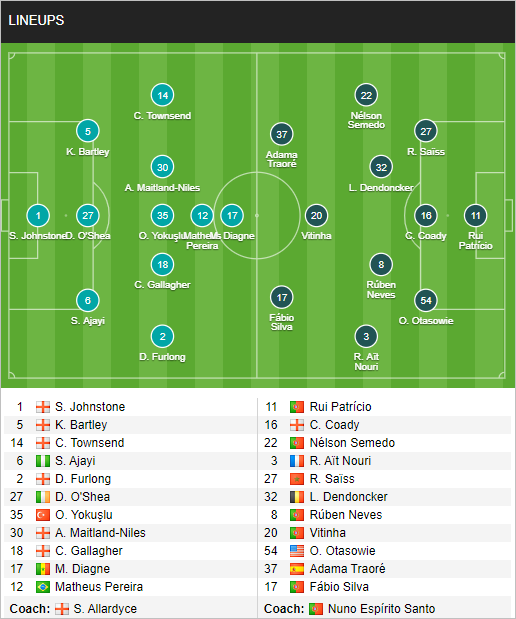Click Vitinha's number 20 circle on pitch

coord(316,216)
